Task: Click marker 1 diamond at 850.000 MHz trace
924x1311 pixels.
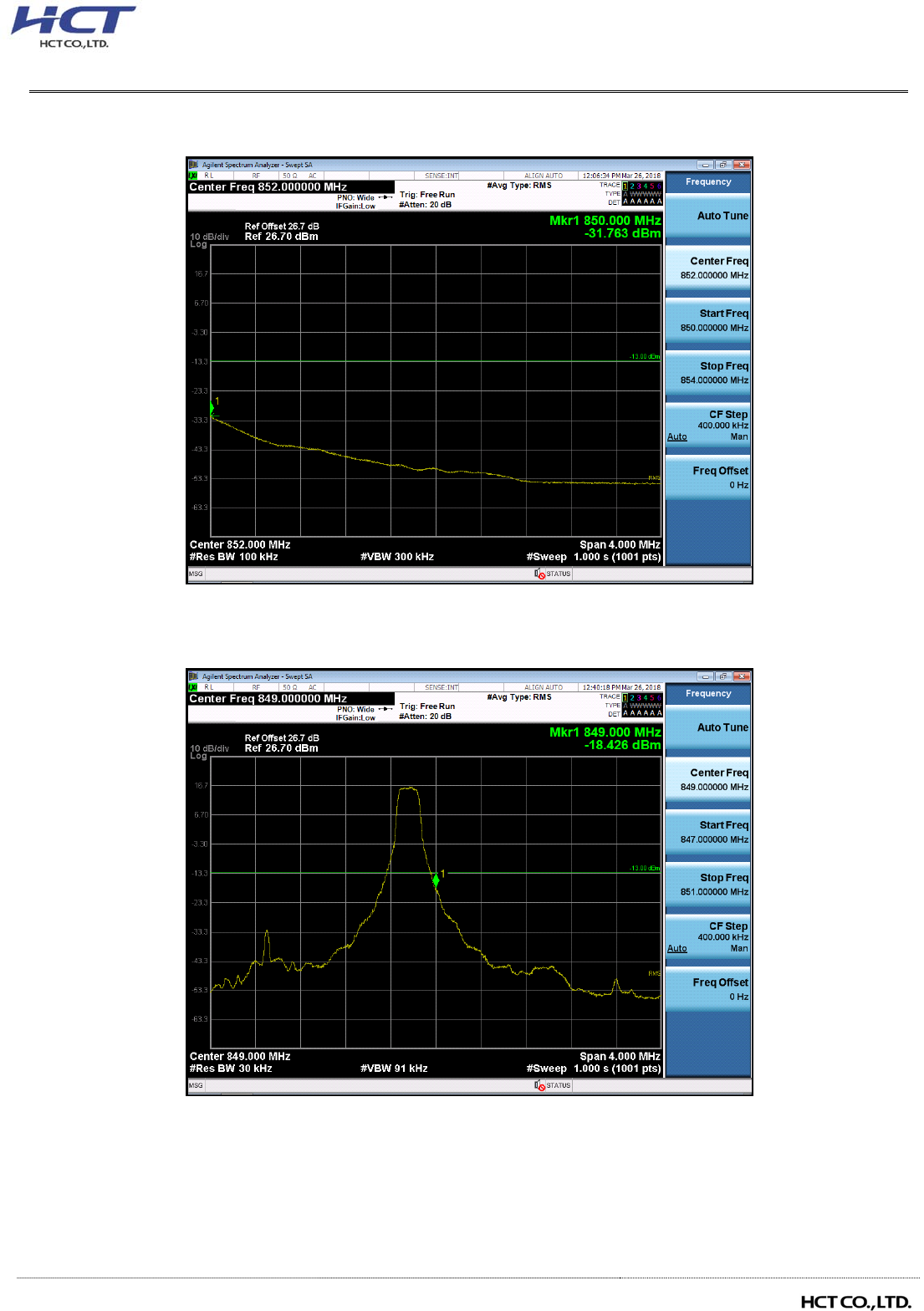Action: click(x=212, y=407)
